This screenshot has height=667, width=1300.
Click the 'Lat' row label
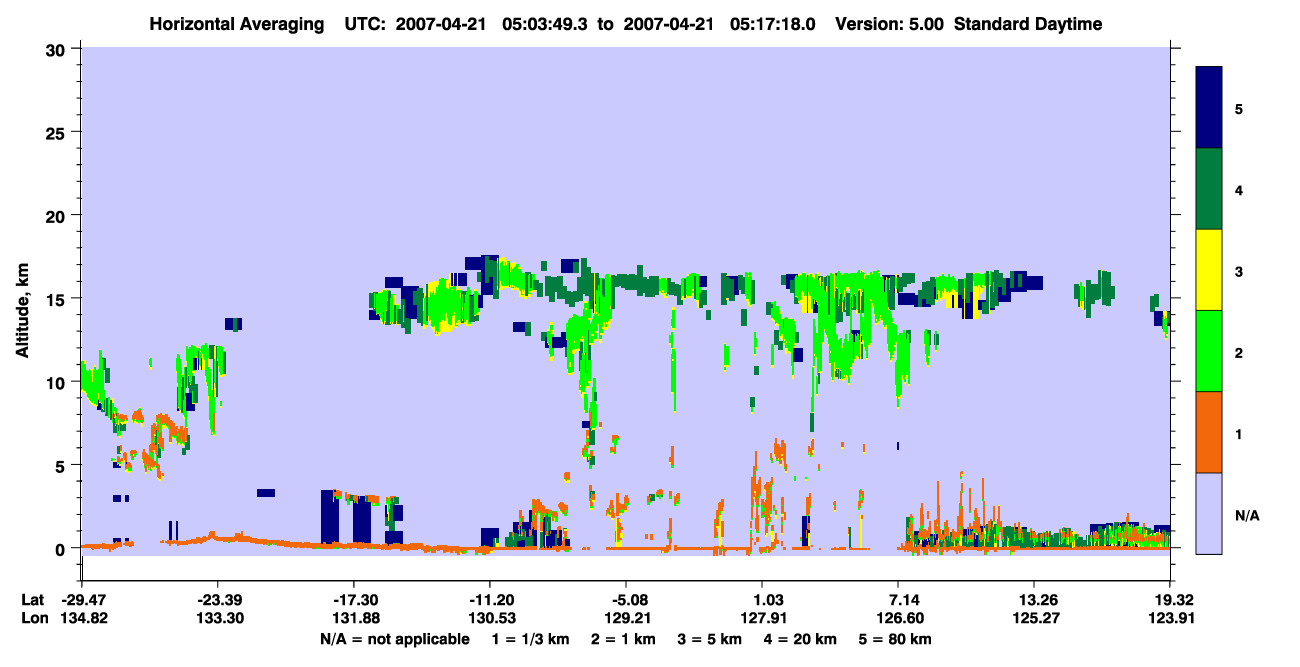(31, 600)
